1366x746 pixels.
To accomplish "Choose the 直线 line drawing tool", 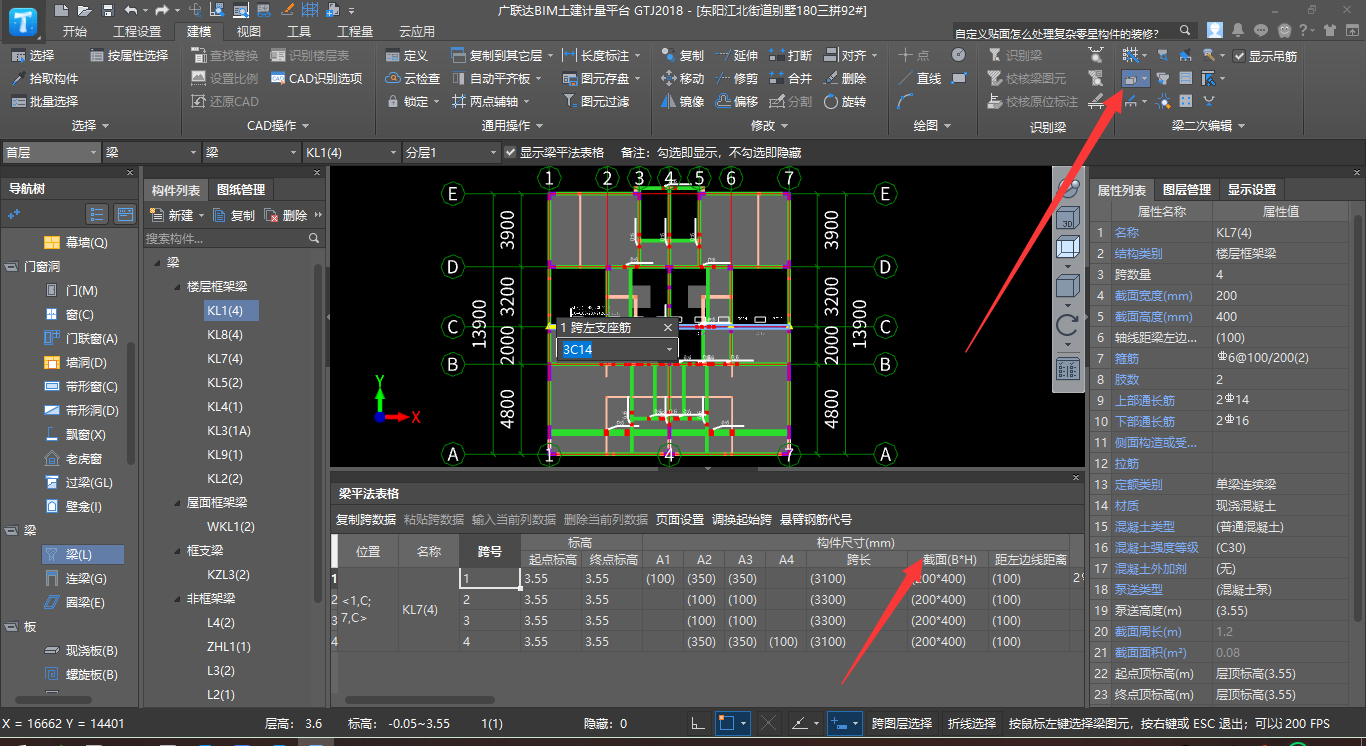I will pos(920,78).
